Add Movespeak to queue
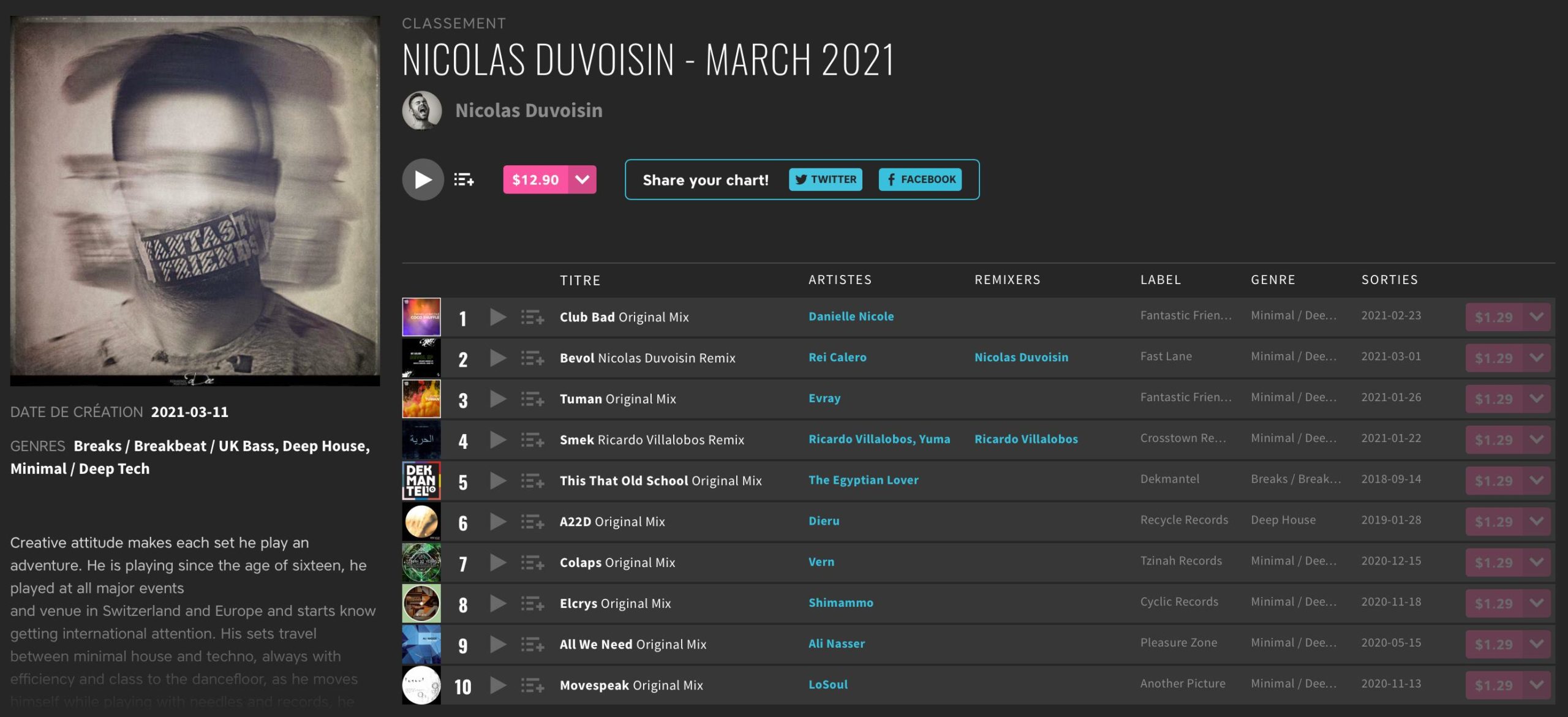1568x717 pixels. coord(532,685)
